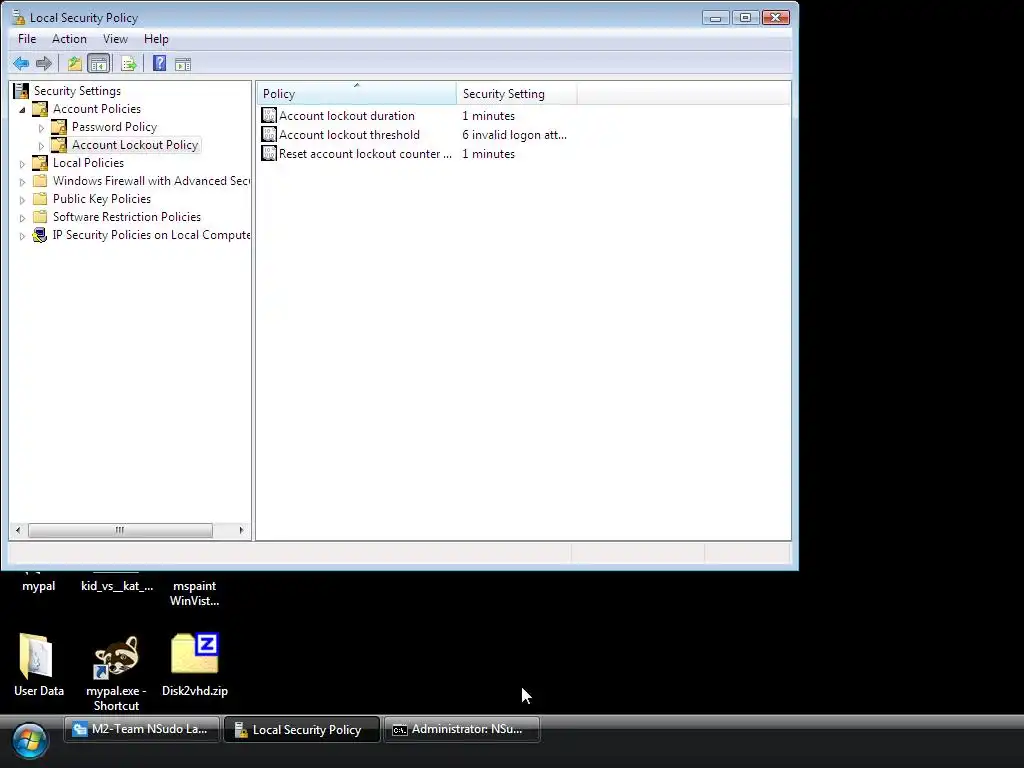Toggle the Show/Hide Console Tree icon
Viewport: 1024px width, 768px height.
(99, 63)
